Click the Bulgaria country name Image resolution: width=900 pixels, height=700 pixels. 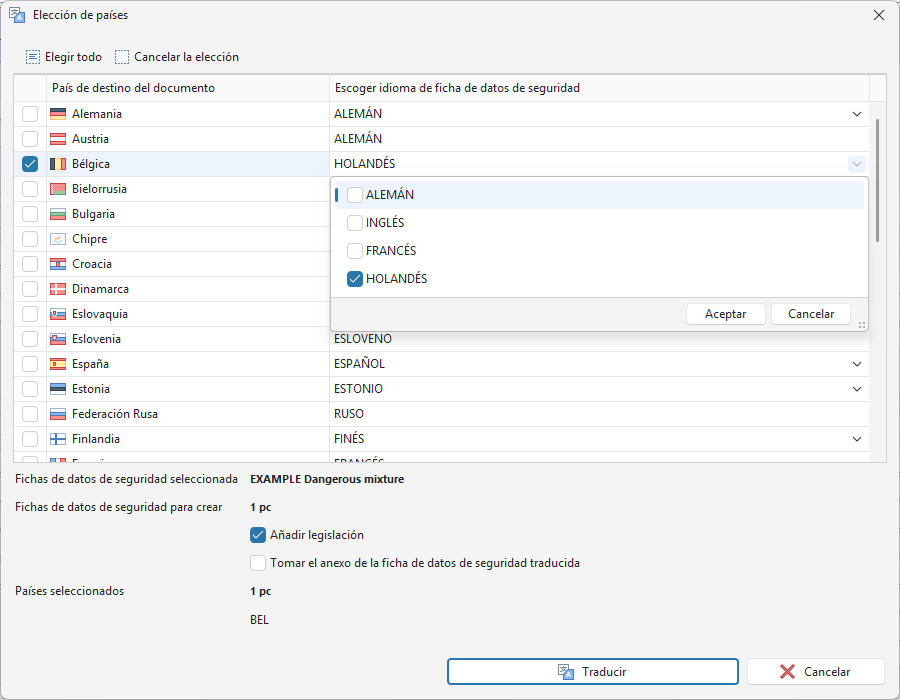pyautogui.click(x=93, y=214)
